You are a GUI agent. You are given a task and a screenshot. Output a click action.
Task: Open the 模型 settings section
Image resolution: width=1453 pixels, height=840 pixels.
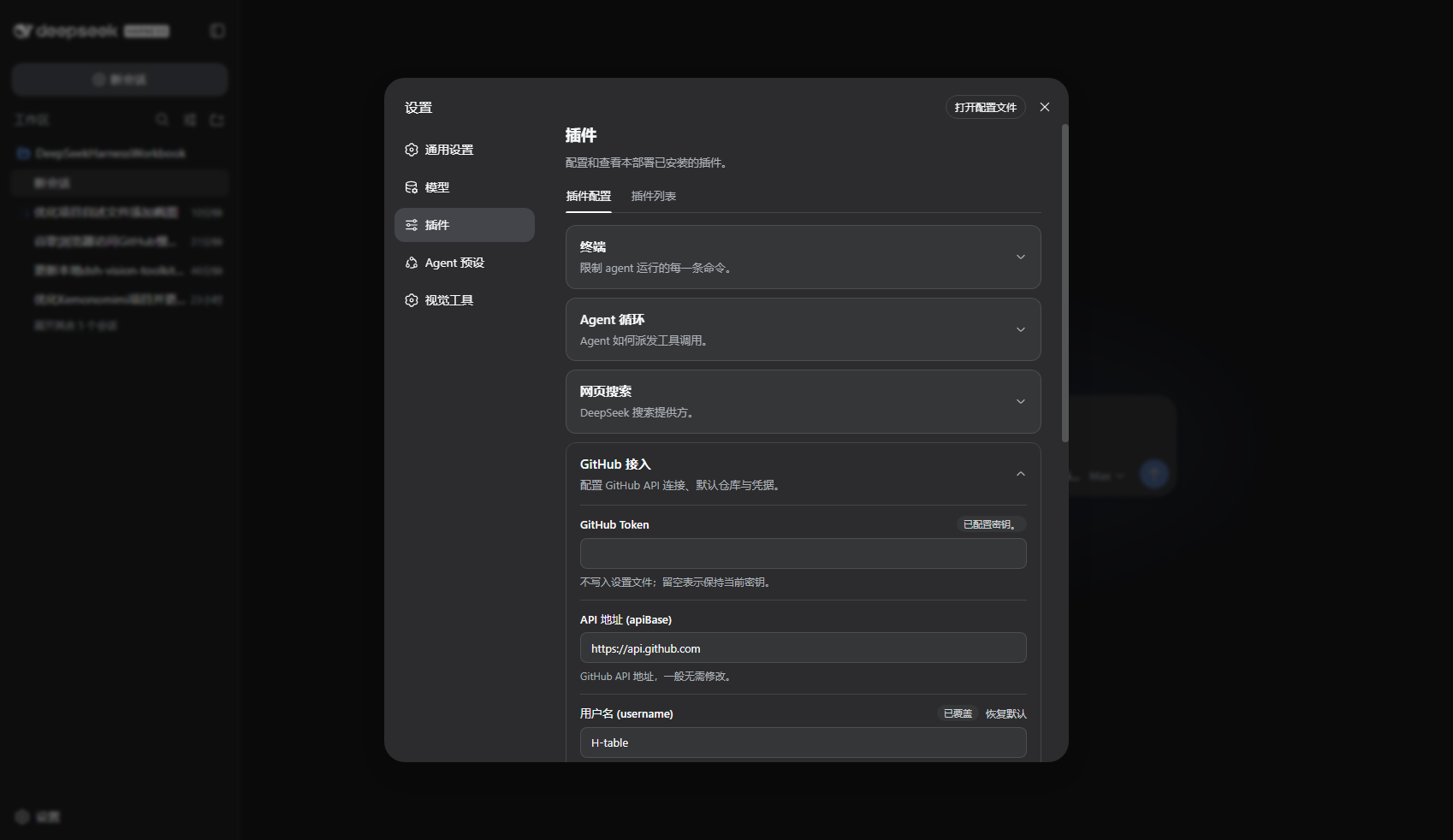tap(465, 187)
